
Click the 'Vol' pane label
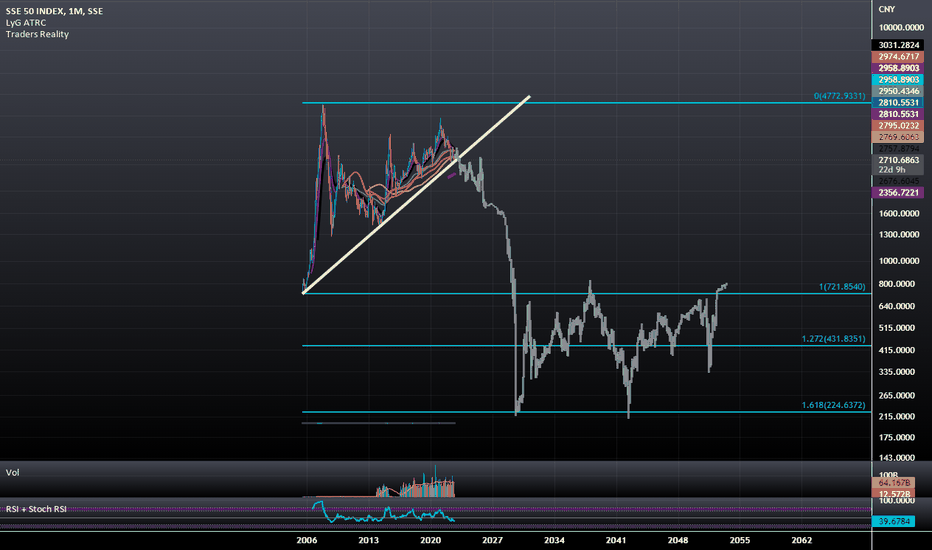[x=12, y=473]
